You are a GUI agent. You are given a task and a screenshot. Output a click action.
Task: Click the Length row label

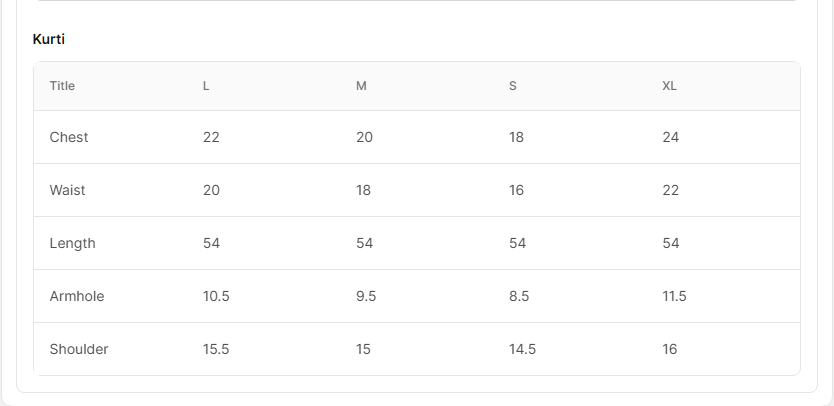[72, 243]
